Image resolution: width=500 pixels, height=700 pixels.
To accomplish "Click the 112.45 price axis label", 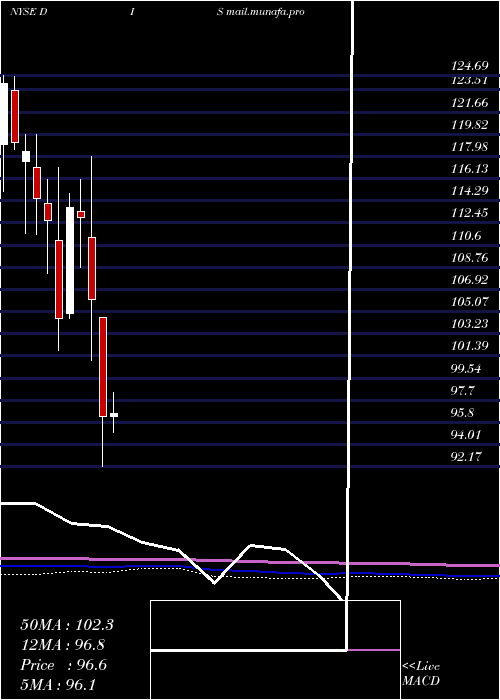I will pyautogui.click(x=470, y=213).
